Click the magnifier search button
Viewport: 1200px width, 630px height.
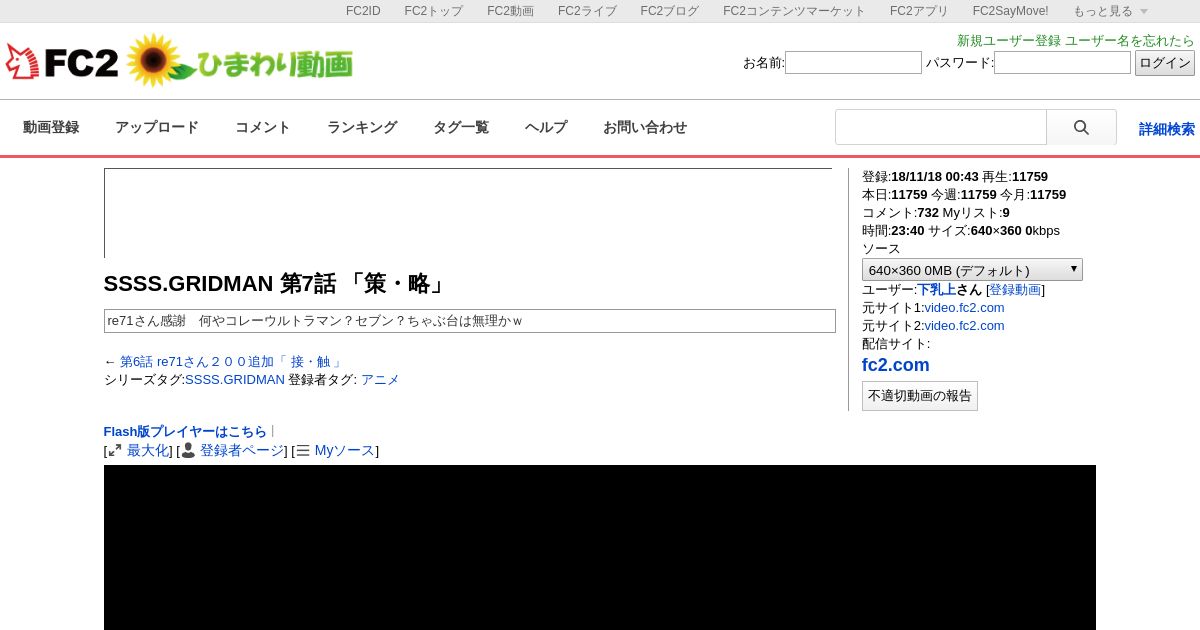pyautogui.click(x=1081, y=127)
